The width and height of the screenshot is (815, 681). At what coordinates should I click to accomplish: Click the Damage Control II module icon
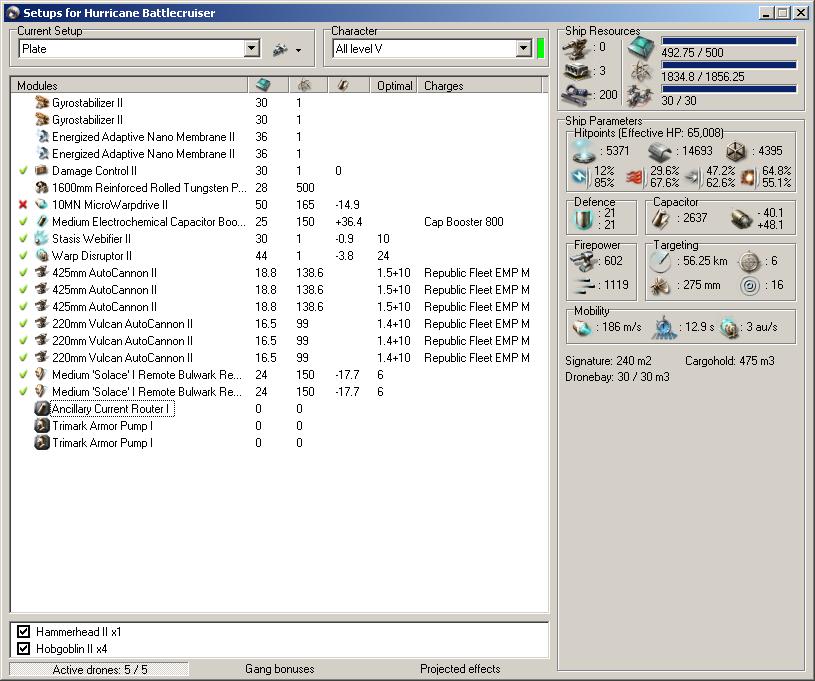point(42,171)
